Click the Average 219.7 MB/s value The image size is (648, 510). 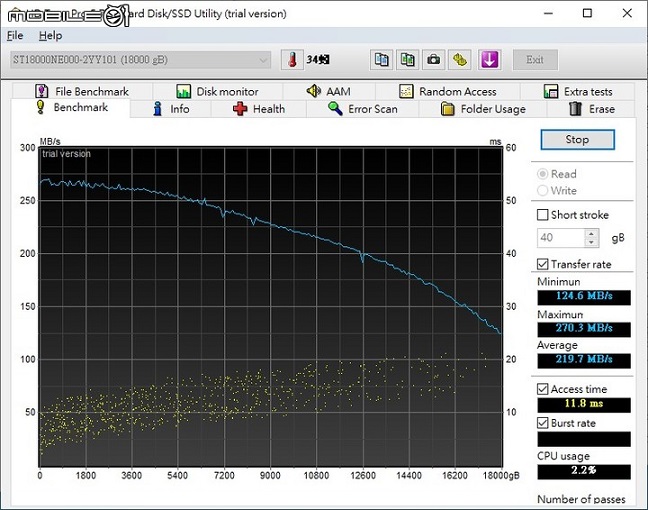point(584,360)
